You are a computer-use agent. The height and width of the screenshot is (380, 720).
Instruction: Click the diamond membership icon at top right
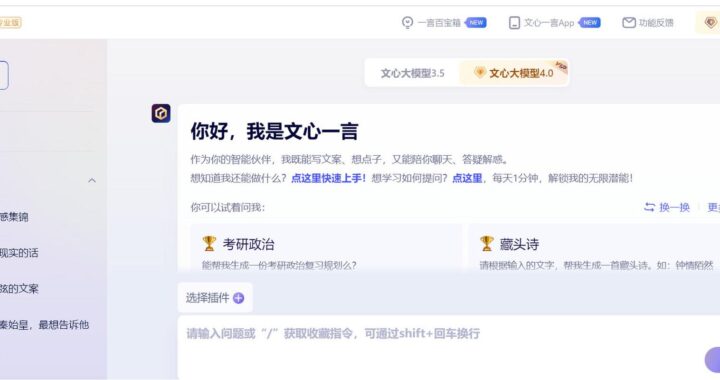coord(710,22)
